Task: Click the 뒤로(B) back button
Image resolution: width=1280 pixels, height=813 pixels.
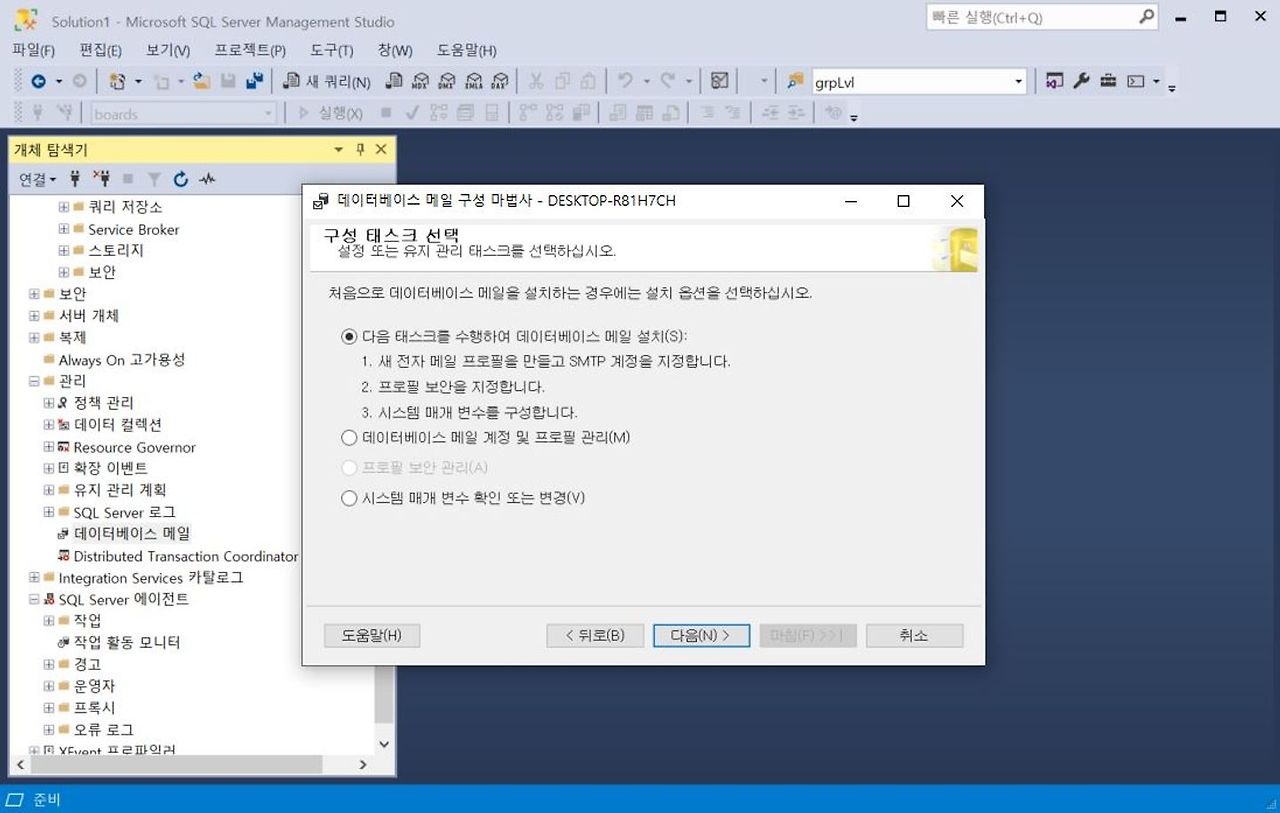Action: [x=595, y=636]
